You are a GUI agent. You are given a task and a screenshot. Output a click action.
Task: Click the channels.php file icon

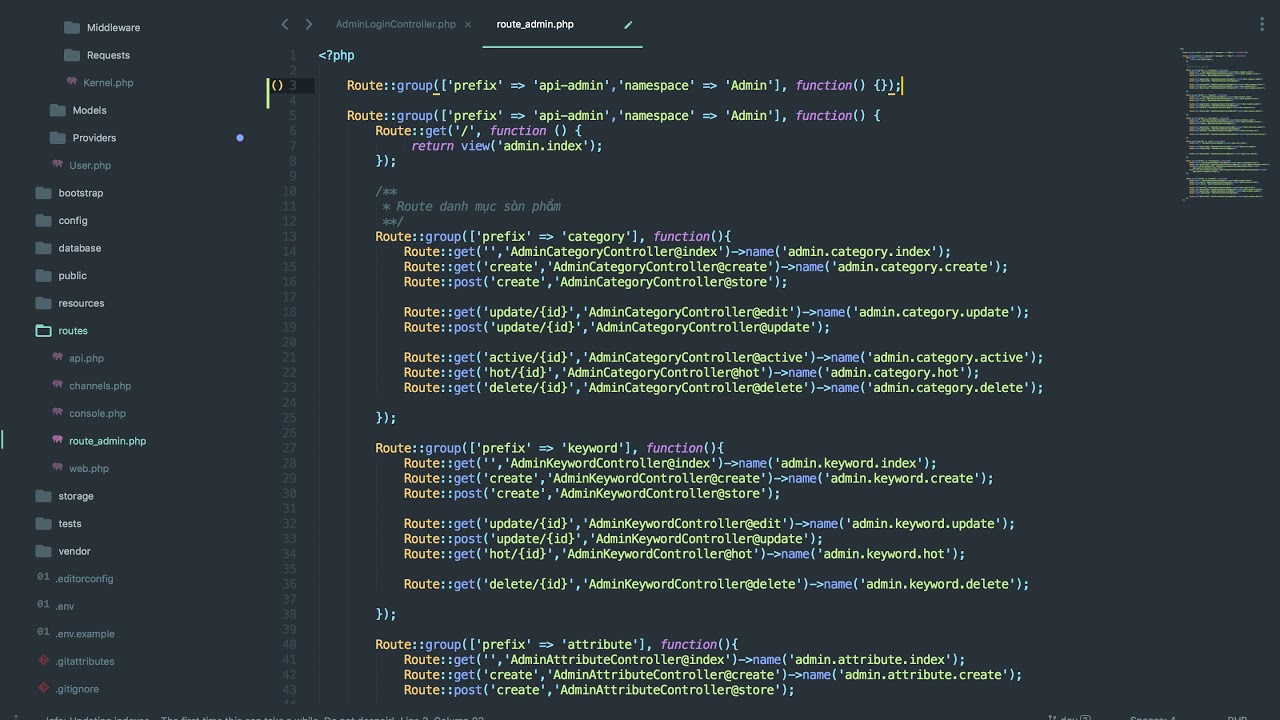[58, 385]
